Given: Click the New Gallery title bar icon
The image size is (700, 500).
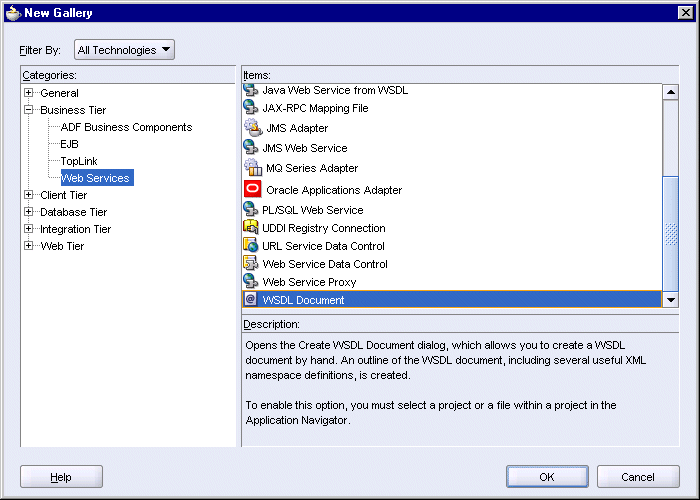Looking at the screenshot, I should 13,12.
